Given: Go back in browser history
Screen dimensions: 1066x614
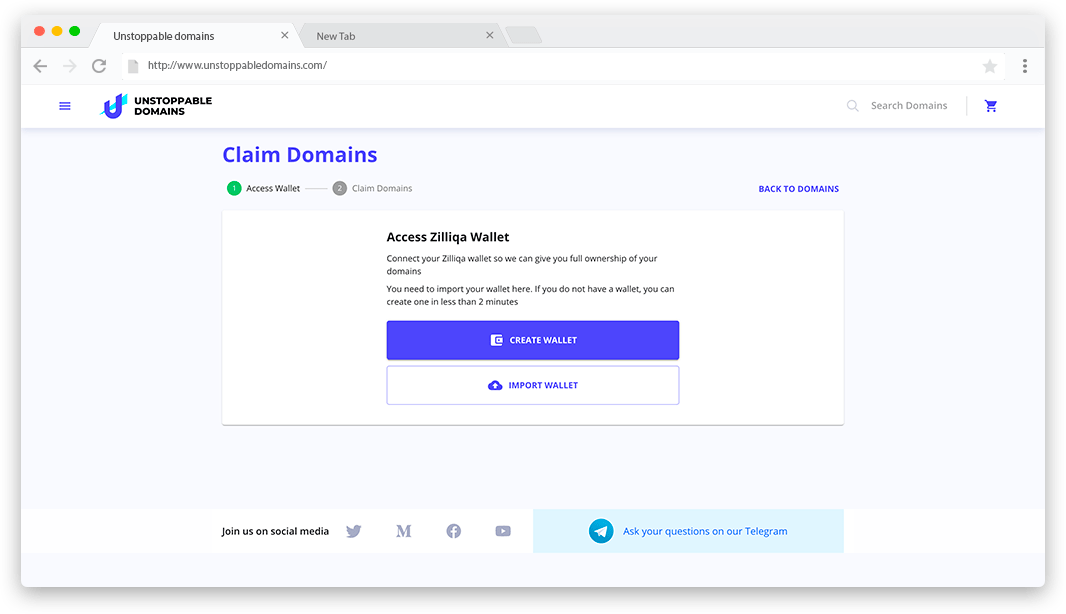Looking at the screenshot, I should pos(40,66).
